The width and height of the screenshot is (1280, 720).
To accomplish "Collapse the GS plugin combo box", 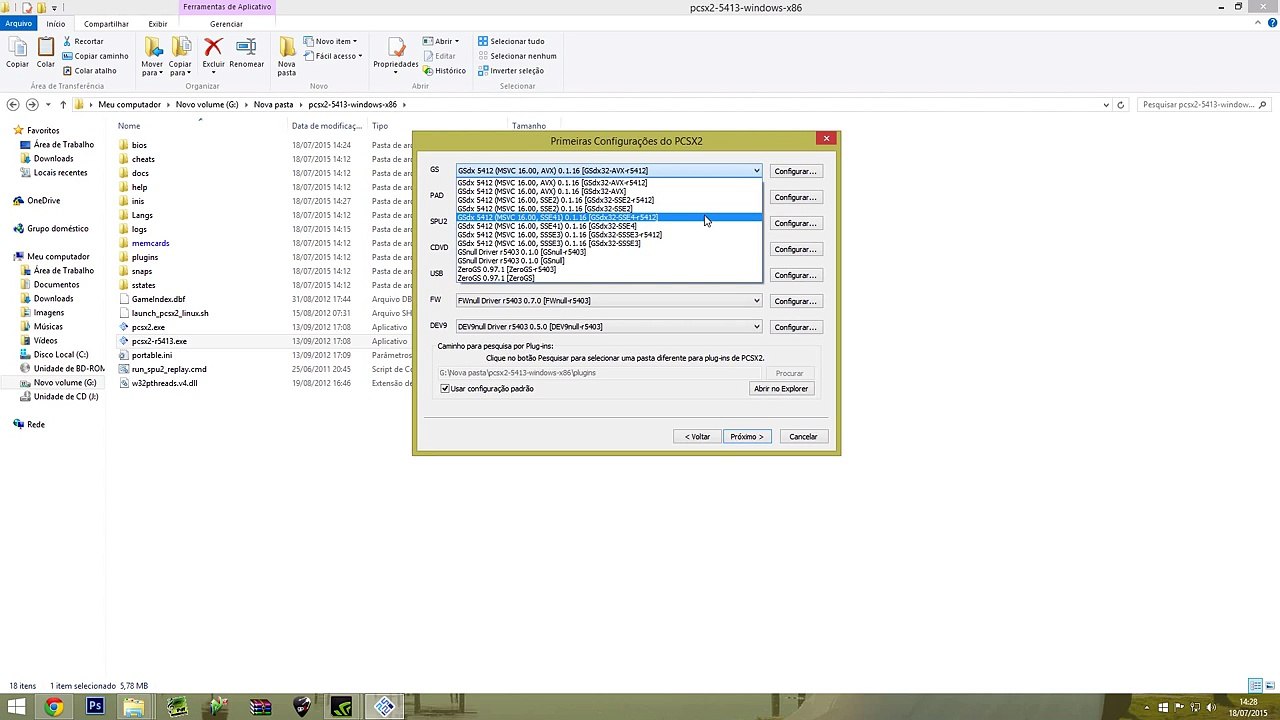I will [756, 171].
